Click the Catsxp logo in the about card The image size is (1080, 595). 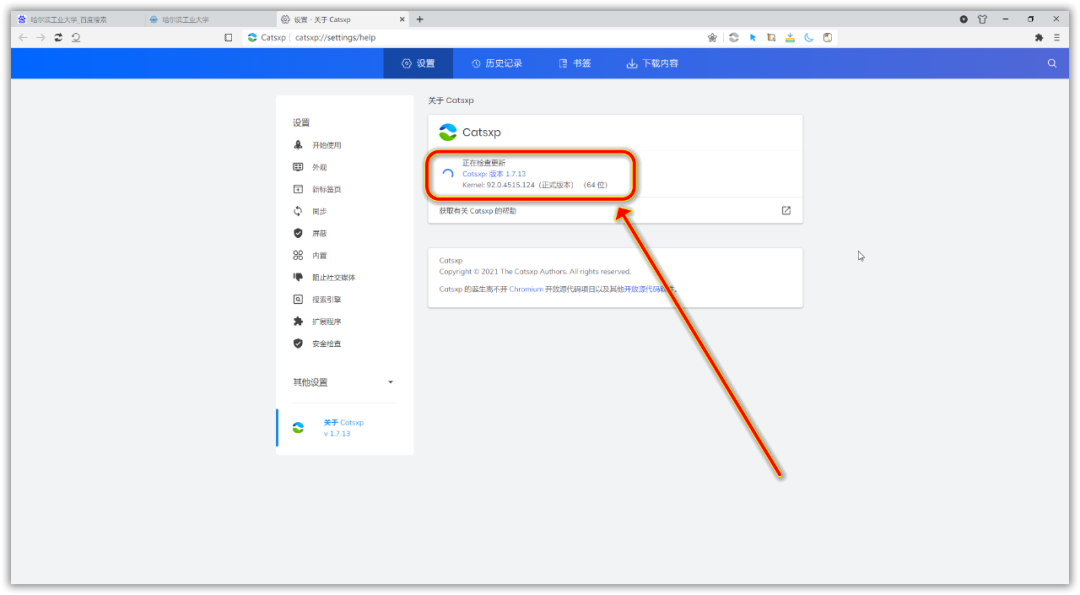point(448,132)
